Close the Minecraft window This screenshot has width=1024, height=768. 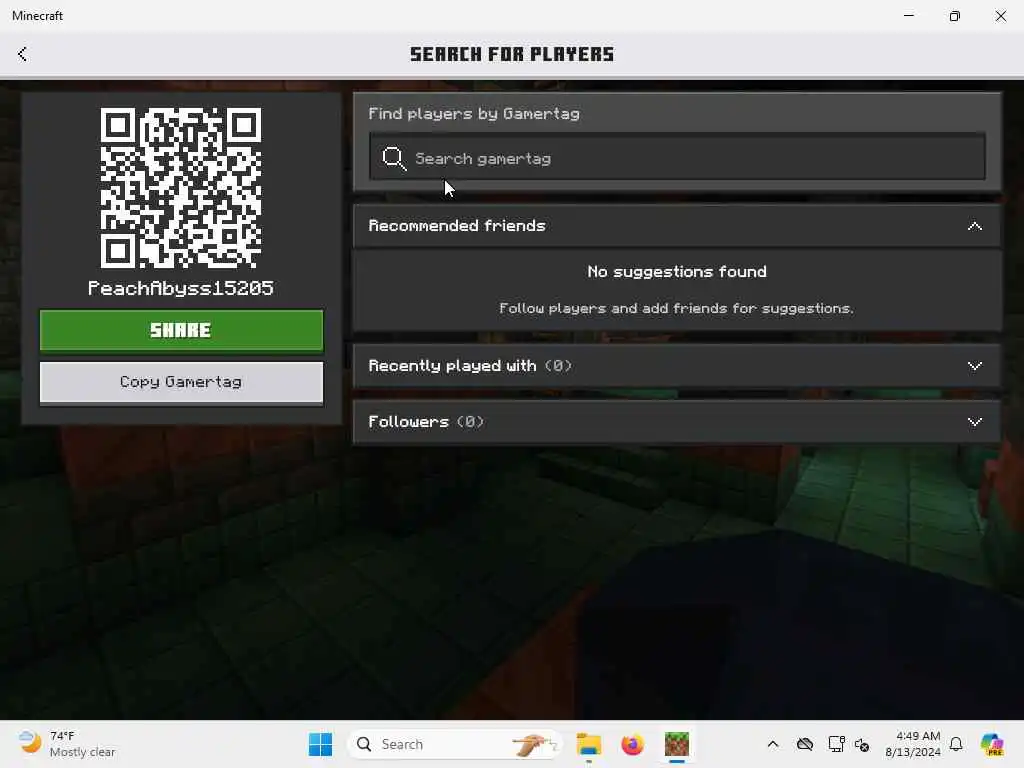click(1000, 16)
